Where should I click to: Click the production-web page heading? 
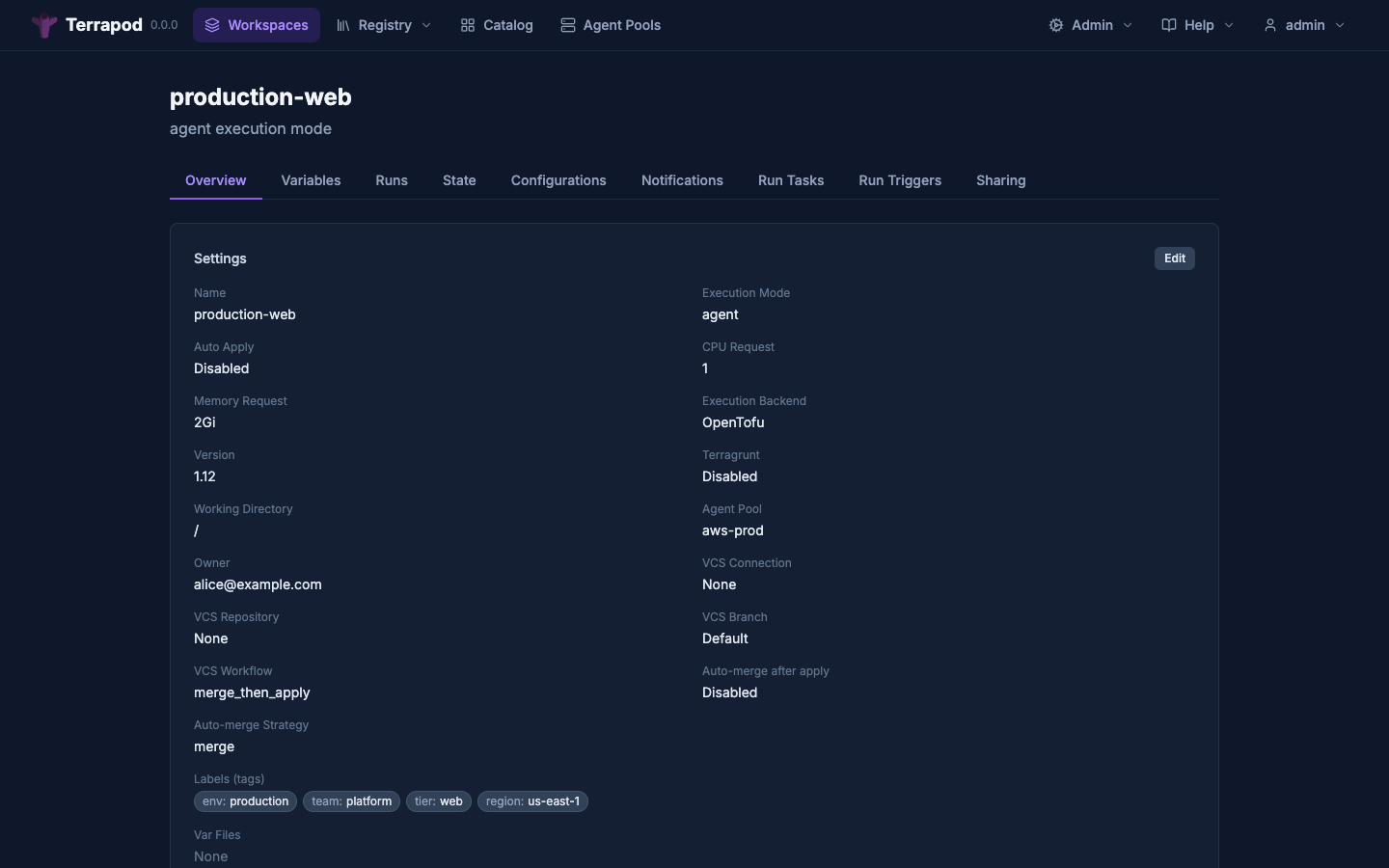pos(260,97)
